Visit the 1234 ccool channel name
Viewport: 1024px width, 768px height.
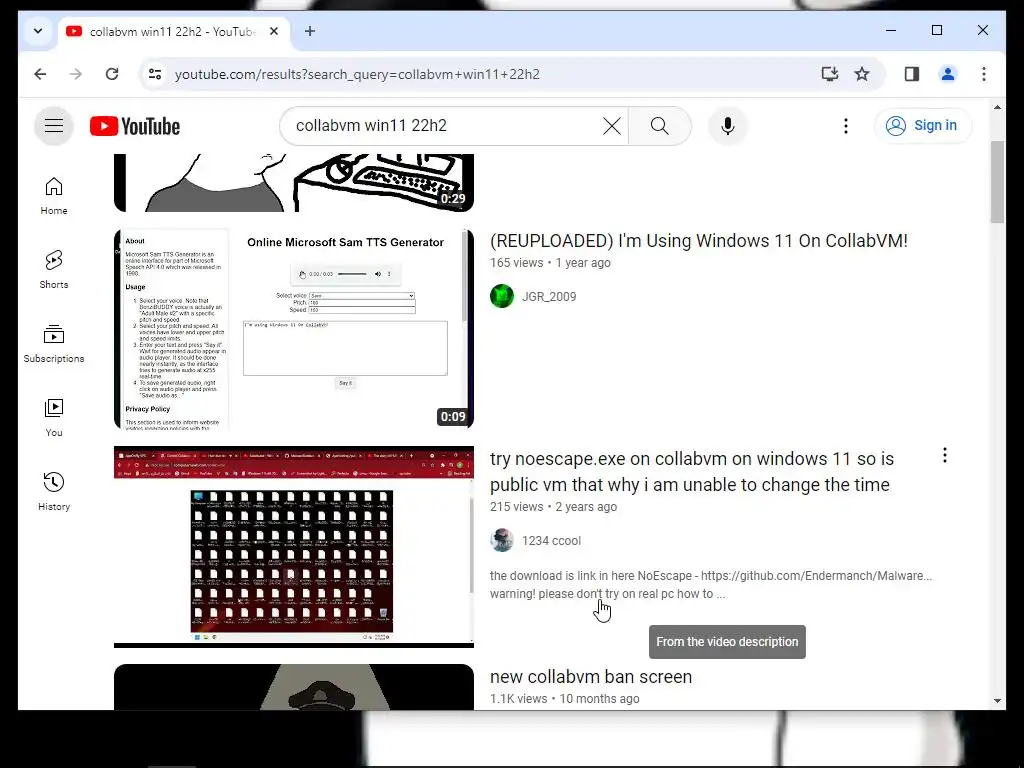[551, 541]
